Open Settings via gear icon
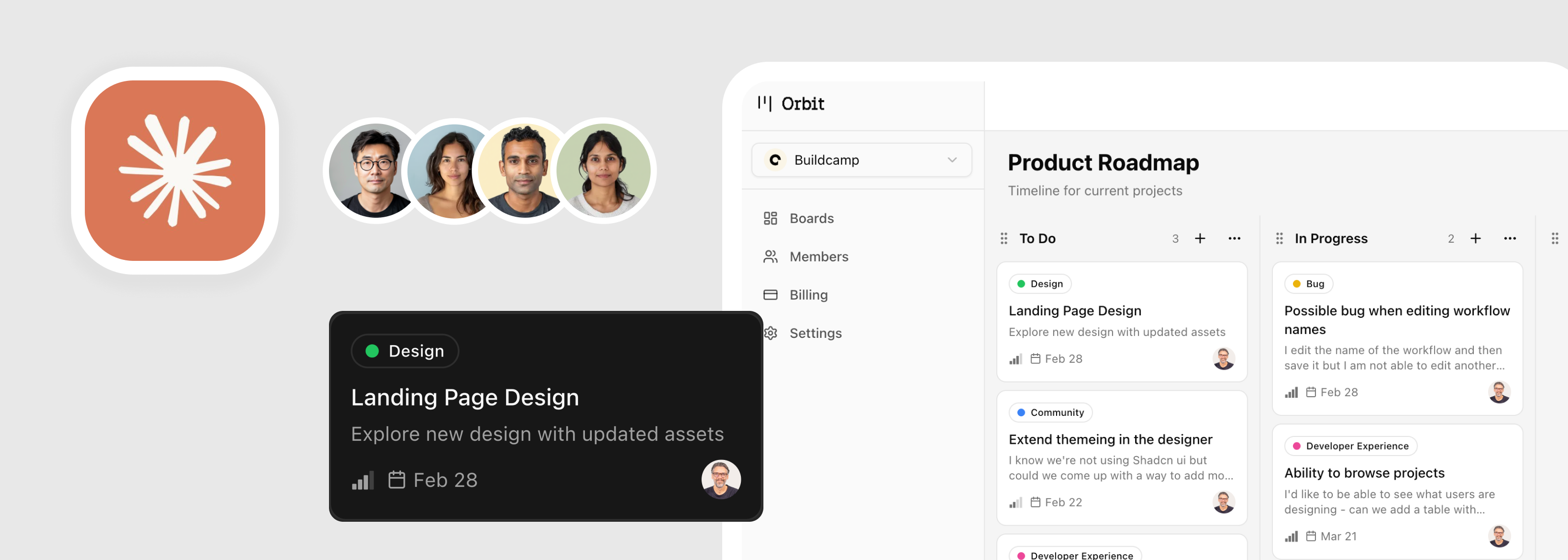Screen dimensions: 1568x560 (x=771, y=333)
